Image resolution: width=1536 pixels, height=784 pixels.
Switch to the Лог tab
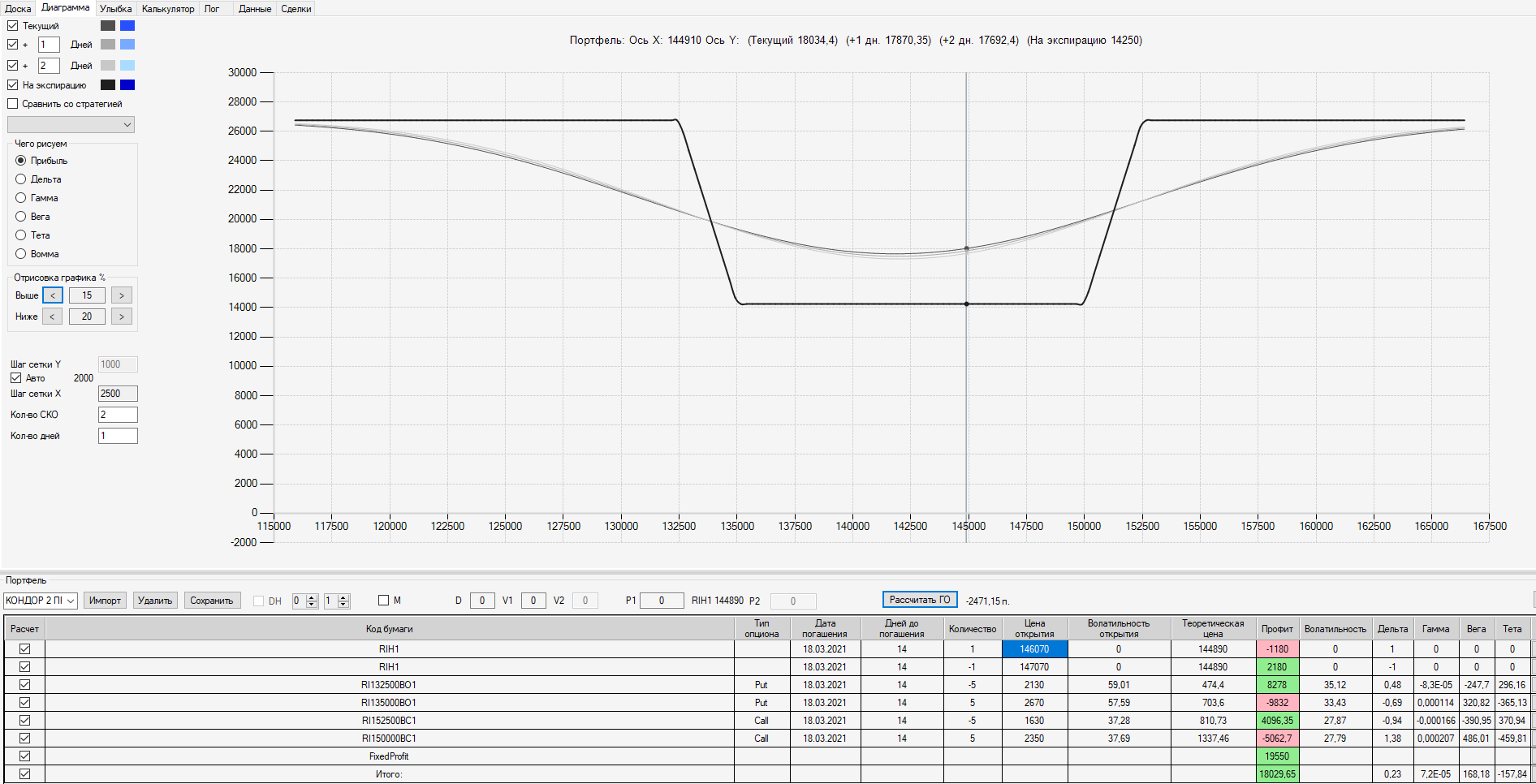pos(212,9)
